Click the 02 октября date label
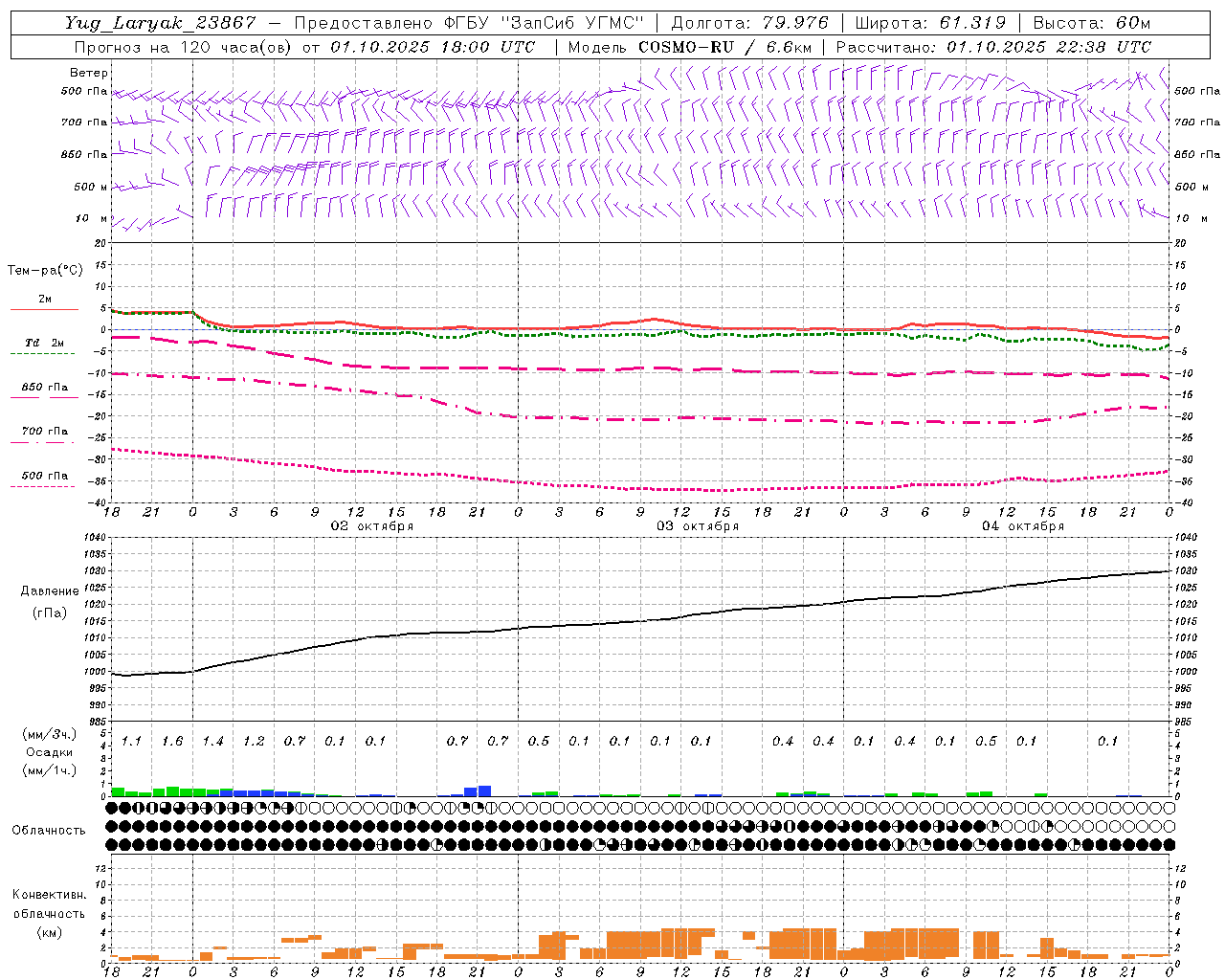This screenshot has width=1225, height=980. [x=372, y=526]
